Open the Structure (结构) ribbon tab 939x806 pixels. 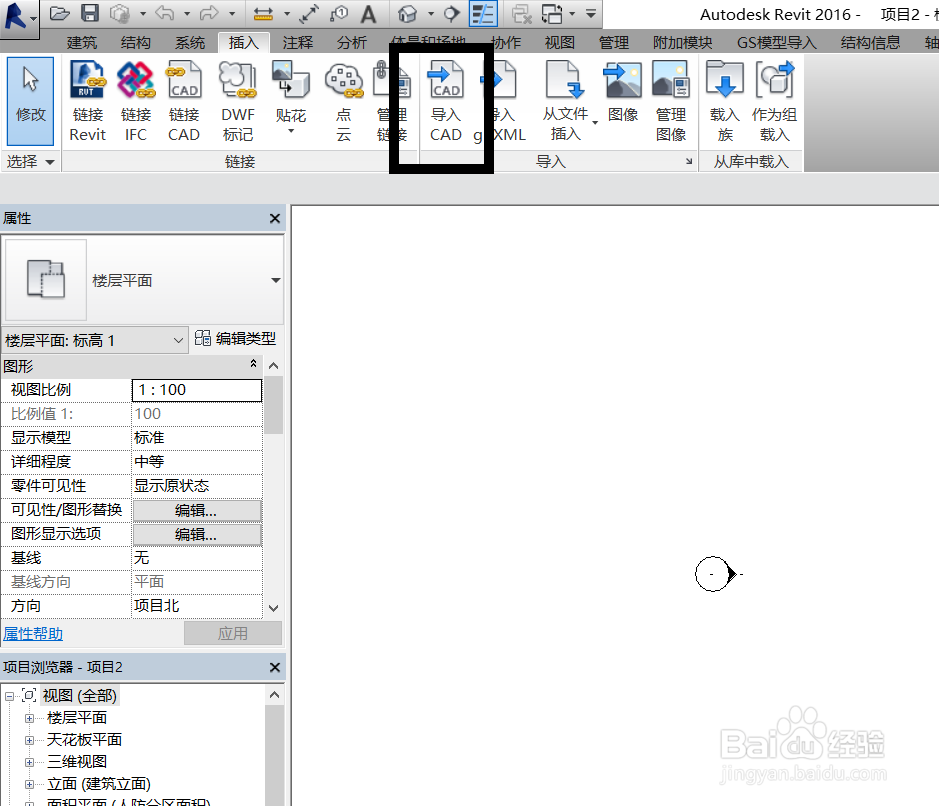135,43
